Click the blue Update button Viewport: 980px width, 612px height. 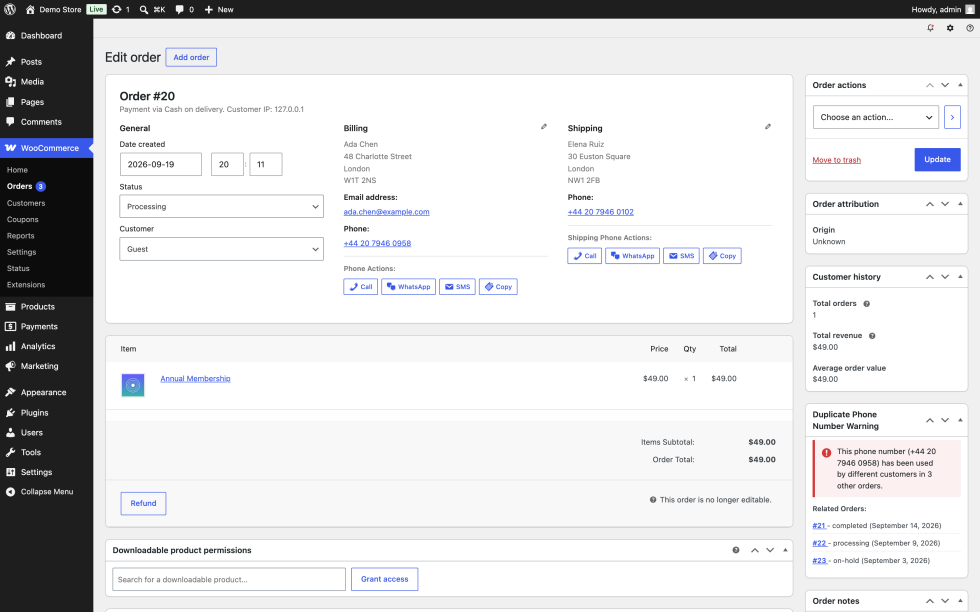tap(937, 159)
